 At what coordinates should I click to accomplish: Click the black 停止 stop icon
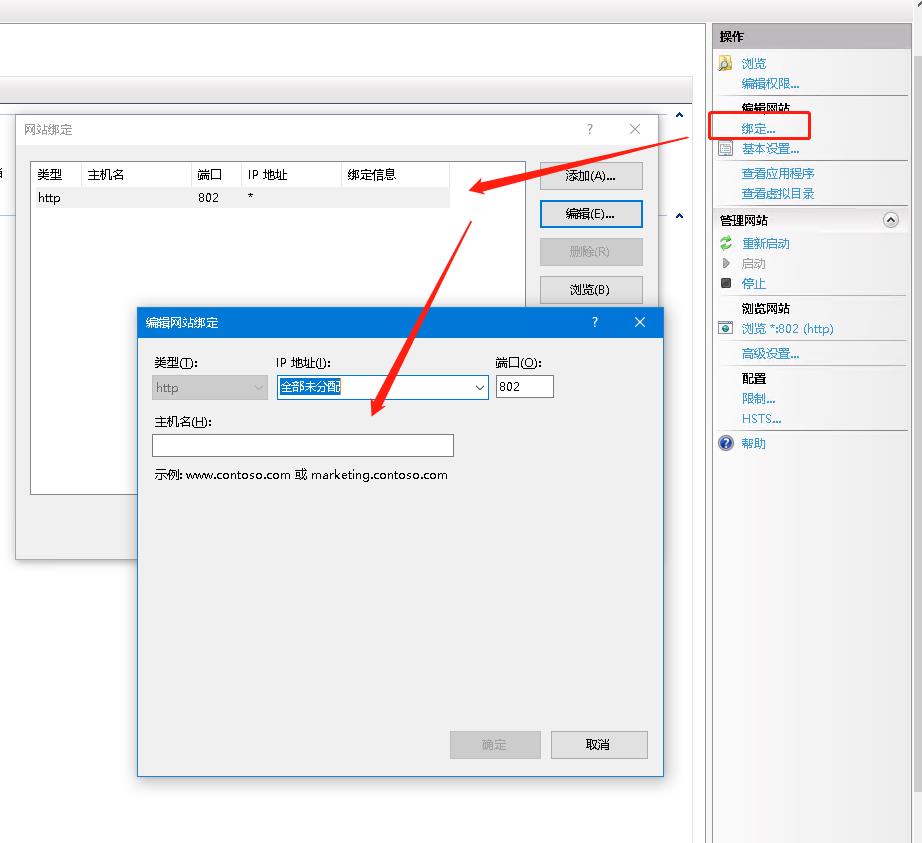[726, 283]
